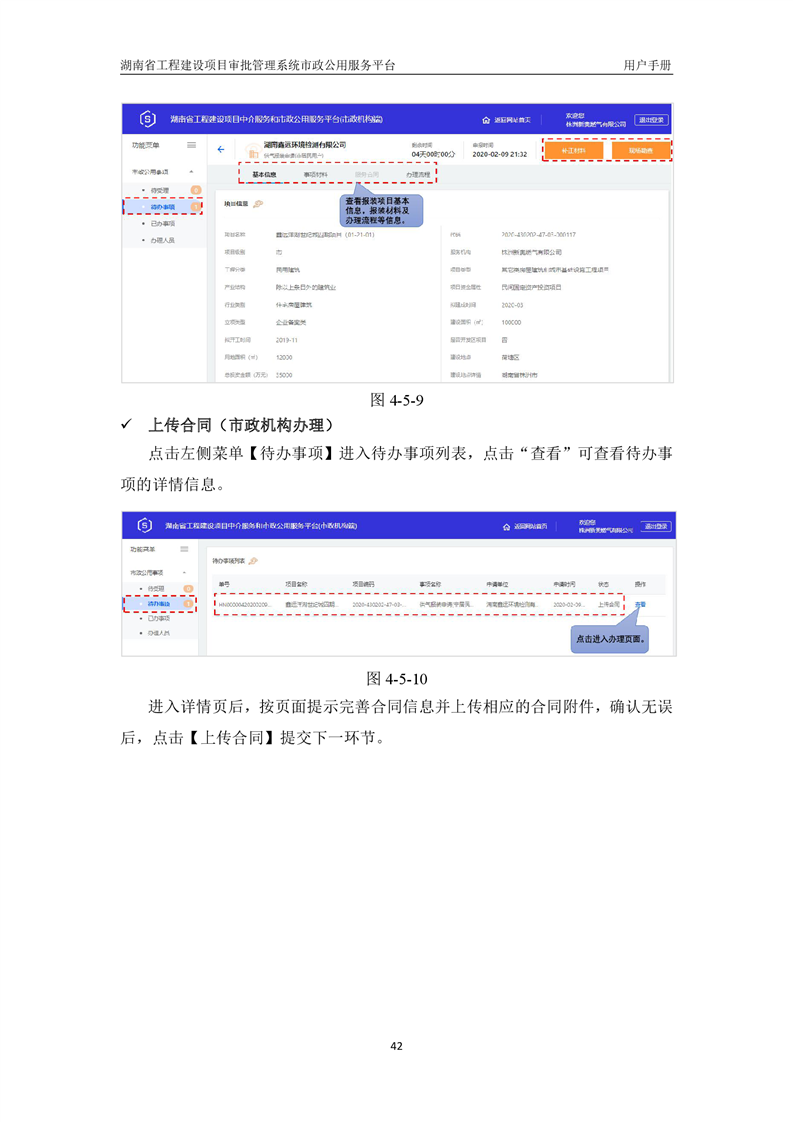Viewport: 793px width, 1122px height.
Task: Select 待受理 in figure 4-5-10 sidebar
Action: coord(156,589)
